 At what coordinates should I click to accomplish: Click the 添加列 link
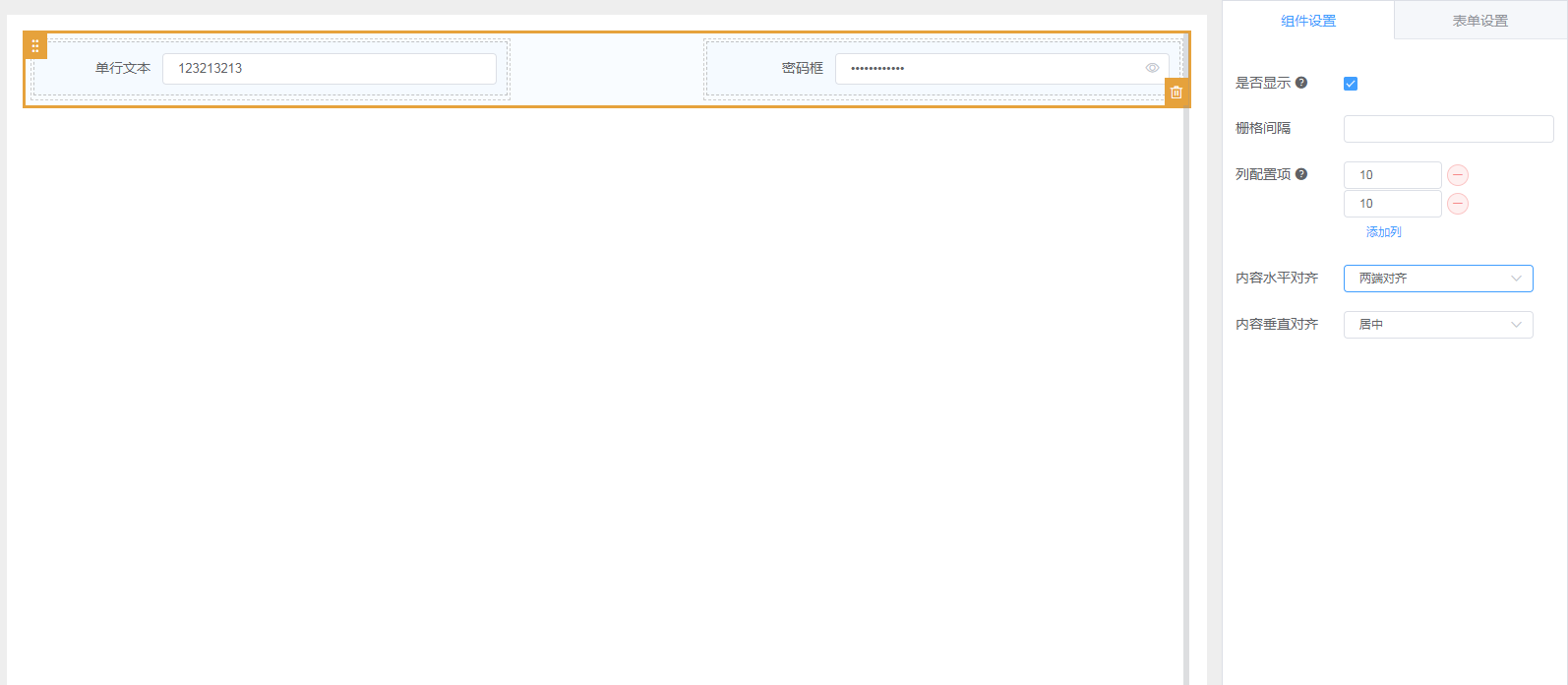(1383, 232)
